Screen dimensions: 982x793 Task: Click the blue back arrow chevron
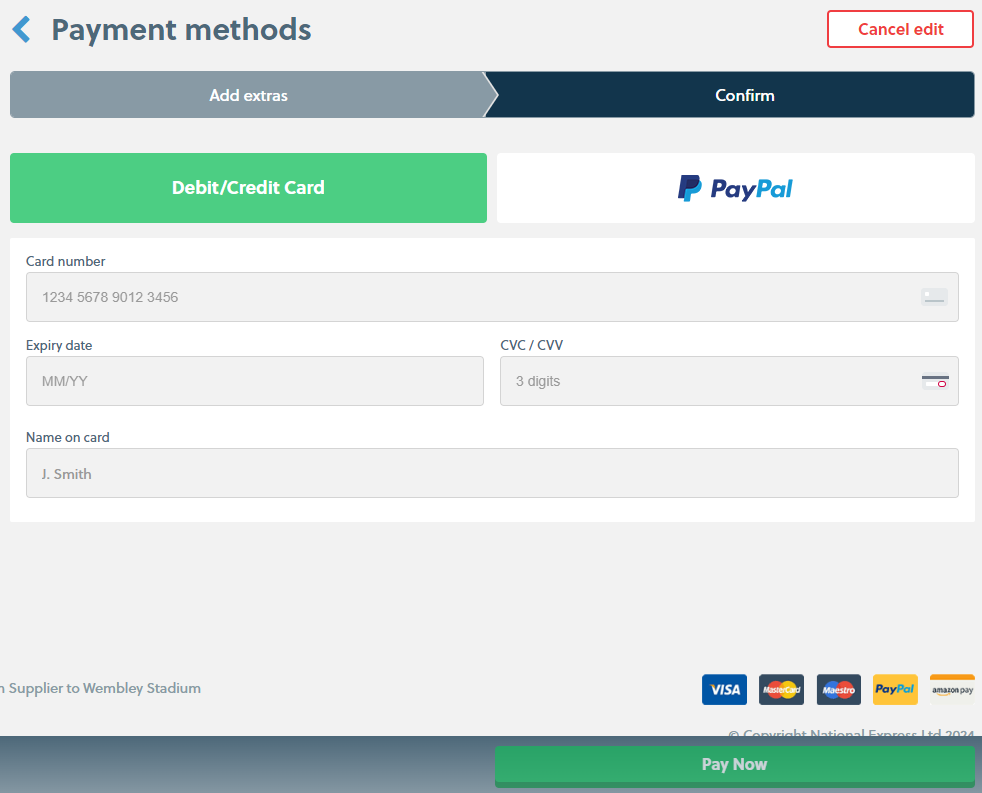tap(22, 30)
